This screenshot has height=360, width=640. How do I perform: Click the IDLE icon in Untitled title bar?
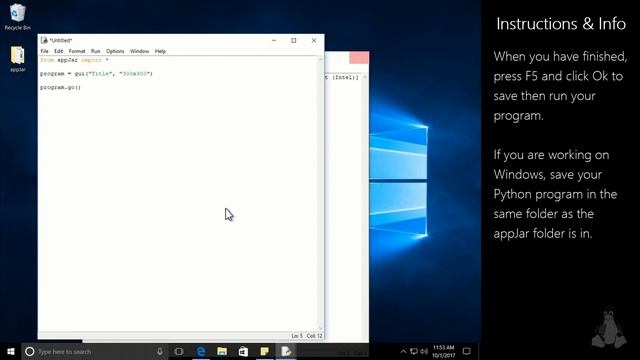click(x=44, y=40)
